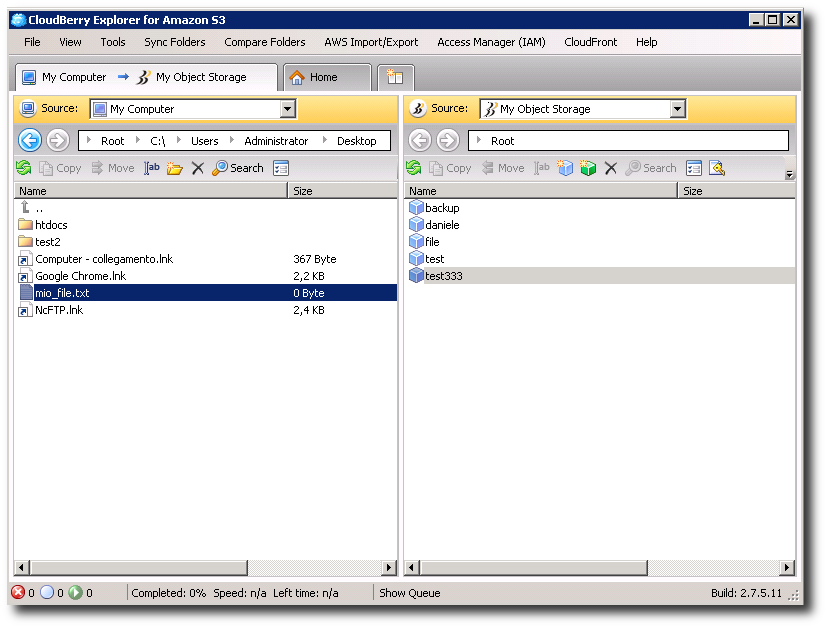Click left pane horizontal scrollbar right arrow
The image size is (827, 628).
(389, 567)
